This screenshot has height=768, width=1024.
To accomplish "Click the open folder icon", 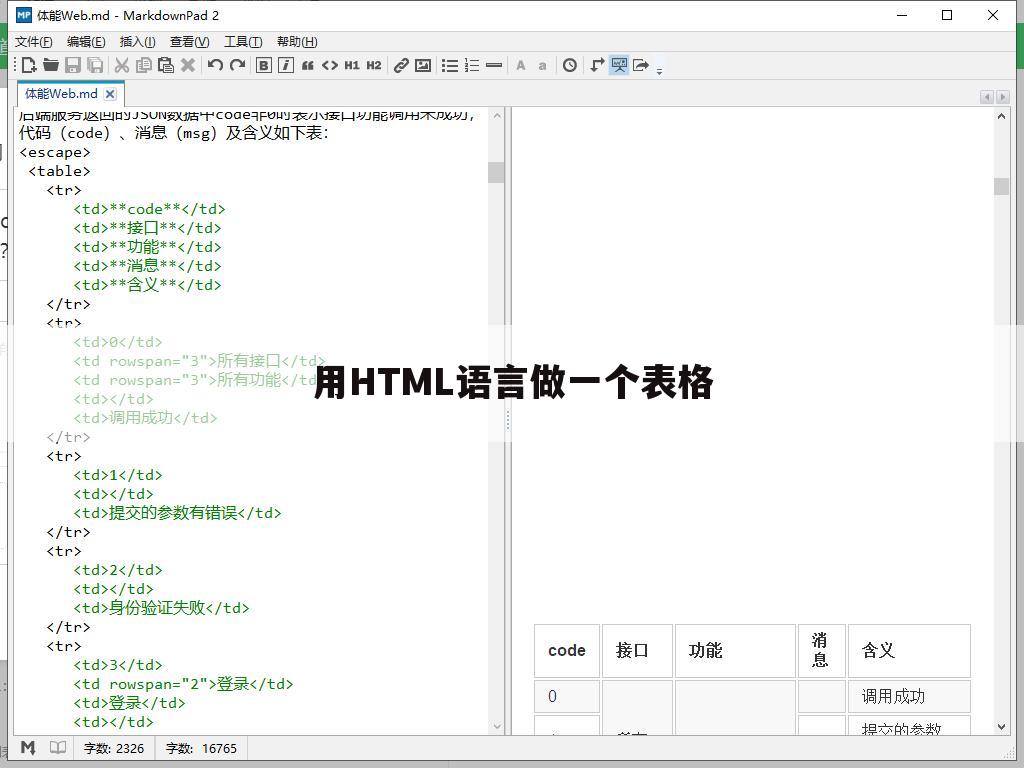I will coord(50,65).
